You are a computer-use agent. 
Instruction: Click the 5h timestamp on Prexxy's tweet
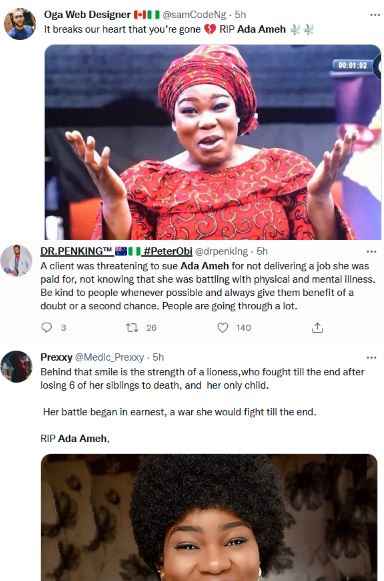coord(158,357)
